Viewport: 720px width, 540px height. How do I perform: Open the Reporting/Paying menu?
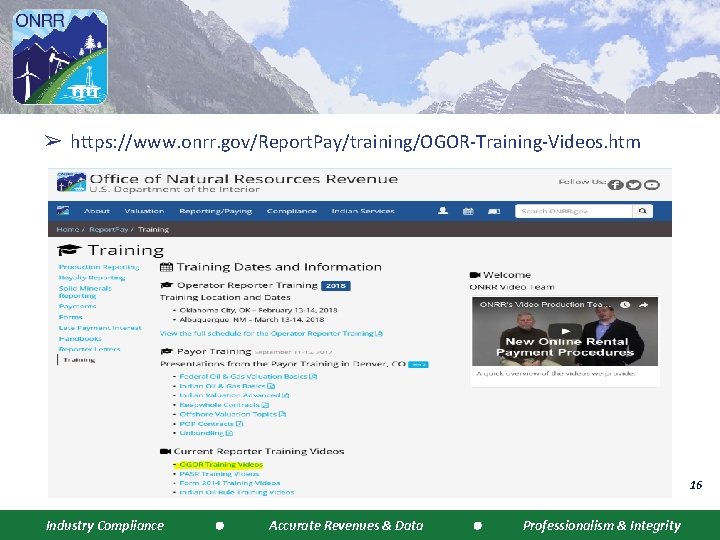[215, 211]
